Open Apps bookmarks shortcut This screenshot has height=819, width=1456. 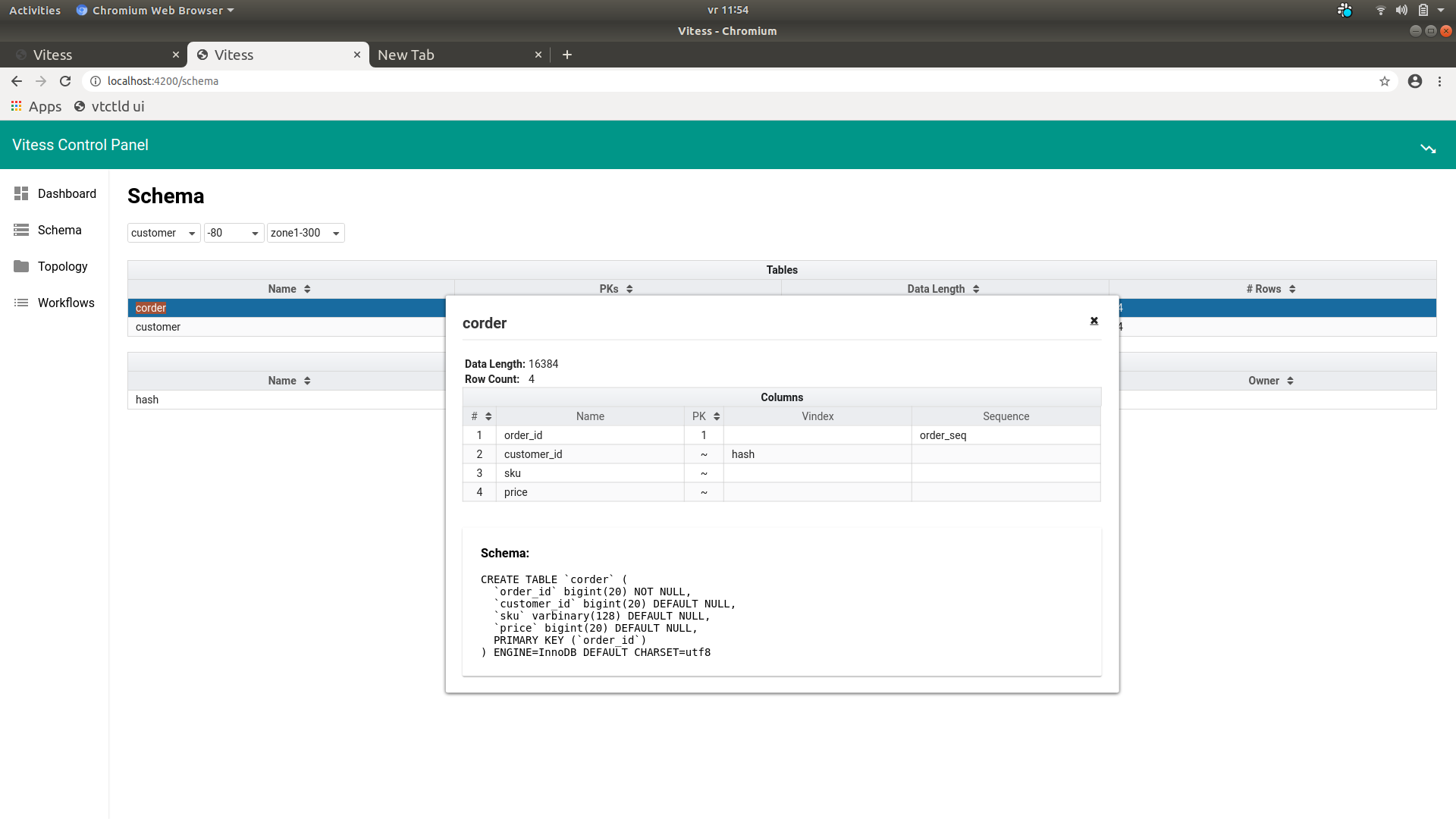[x=36, y=106]
